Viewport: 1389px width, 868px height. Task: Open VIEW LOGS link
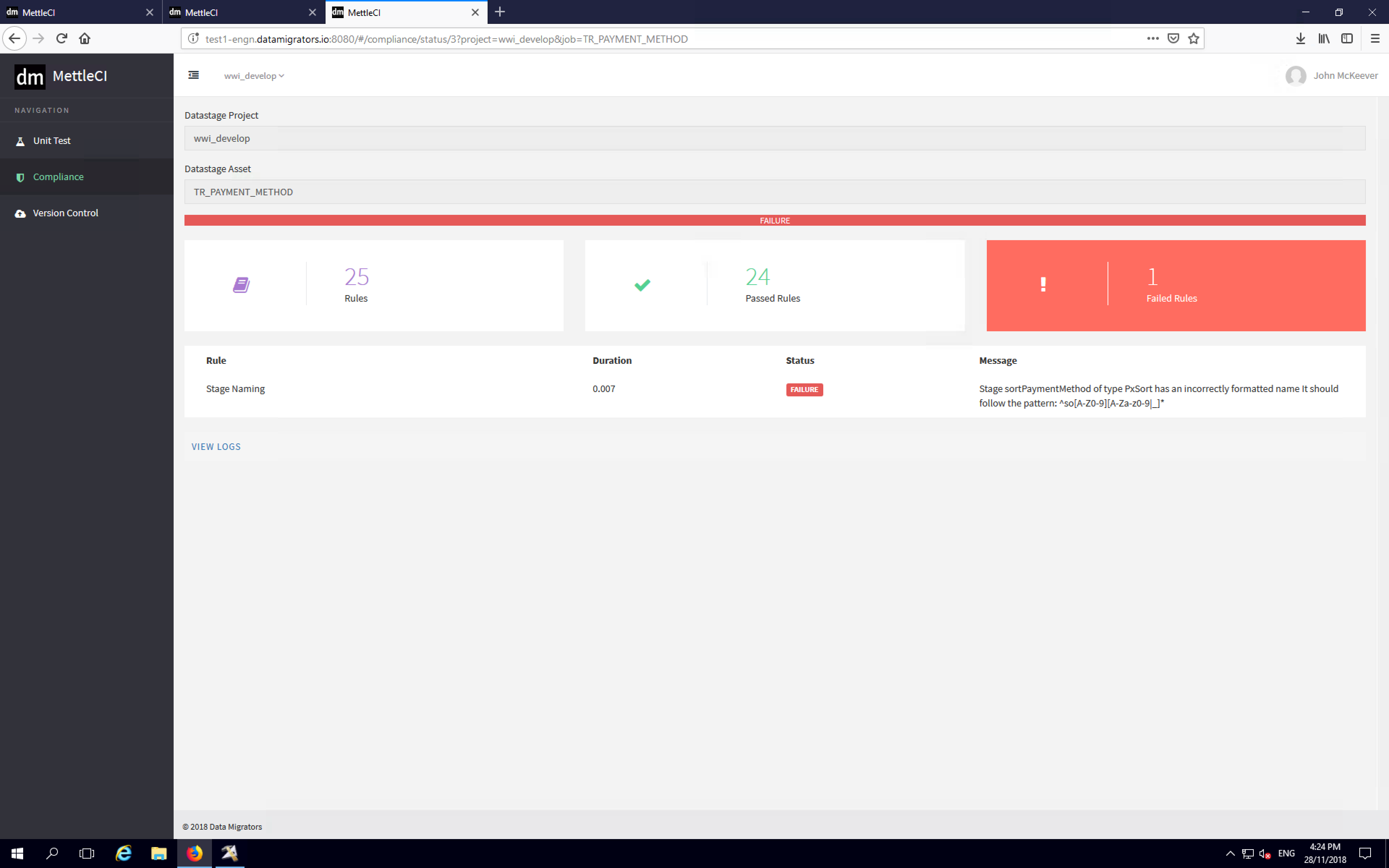[x=216, y=446]
